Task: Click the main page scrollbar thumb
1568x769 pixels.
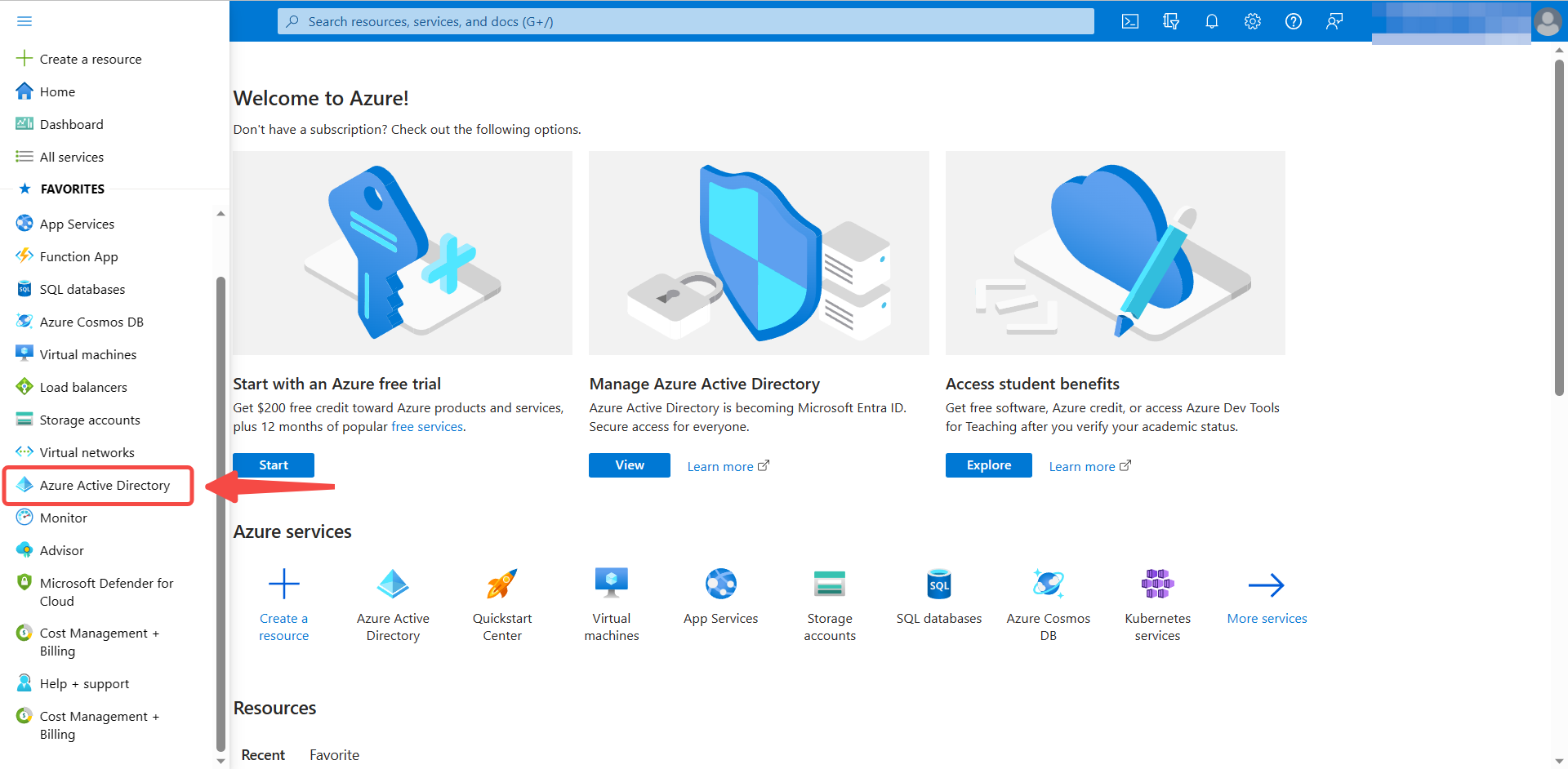Action: [1559, 227]
